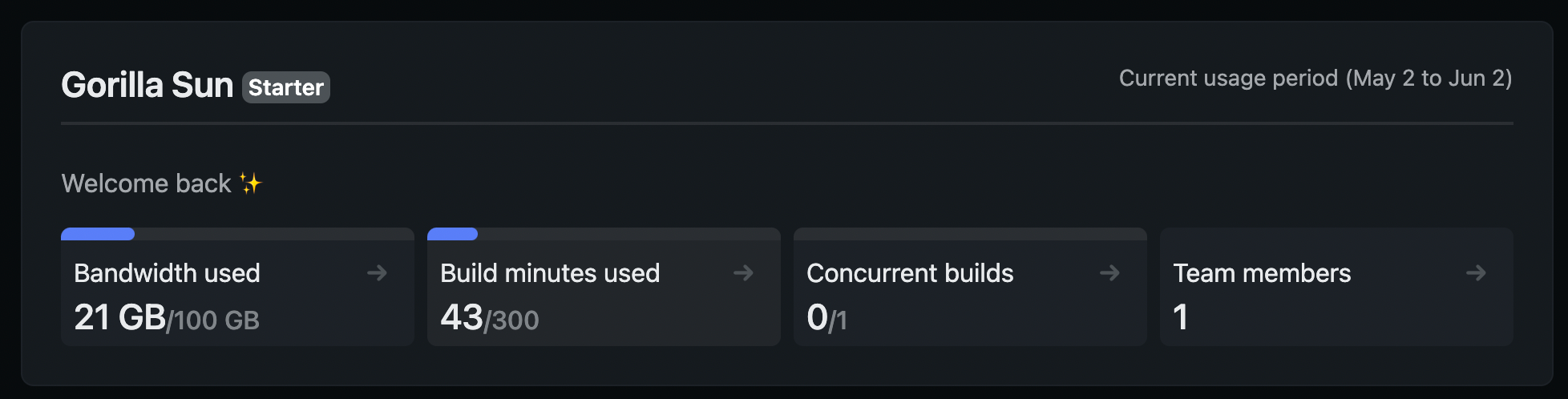Click the 0/1 concurrent builds value
This screenshot has width=1568, height=399.
click(x=826, y=317)
